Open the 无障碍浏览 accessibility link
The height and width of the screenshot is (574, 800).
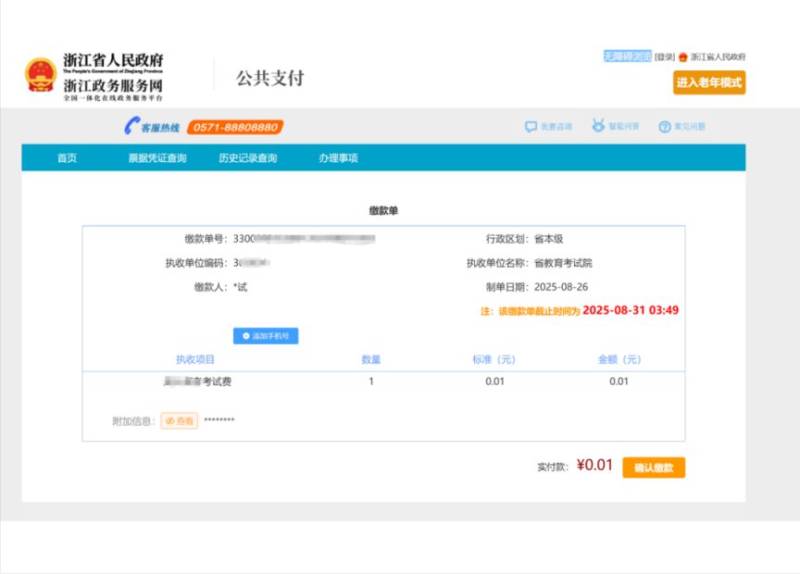coord(627,57)
